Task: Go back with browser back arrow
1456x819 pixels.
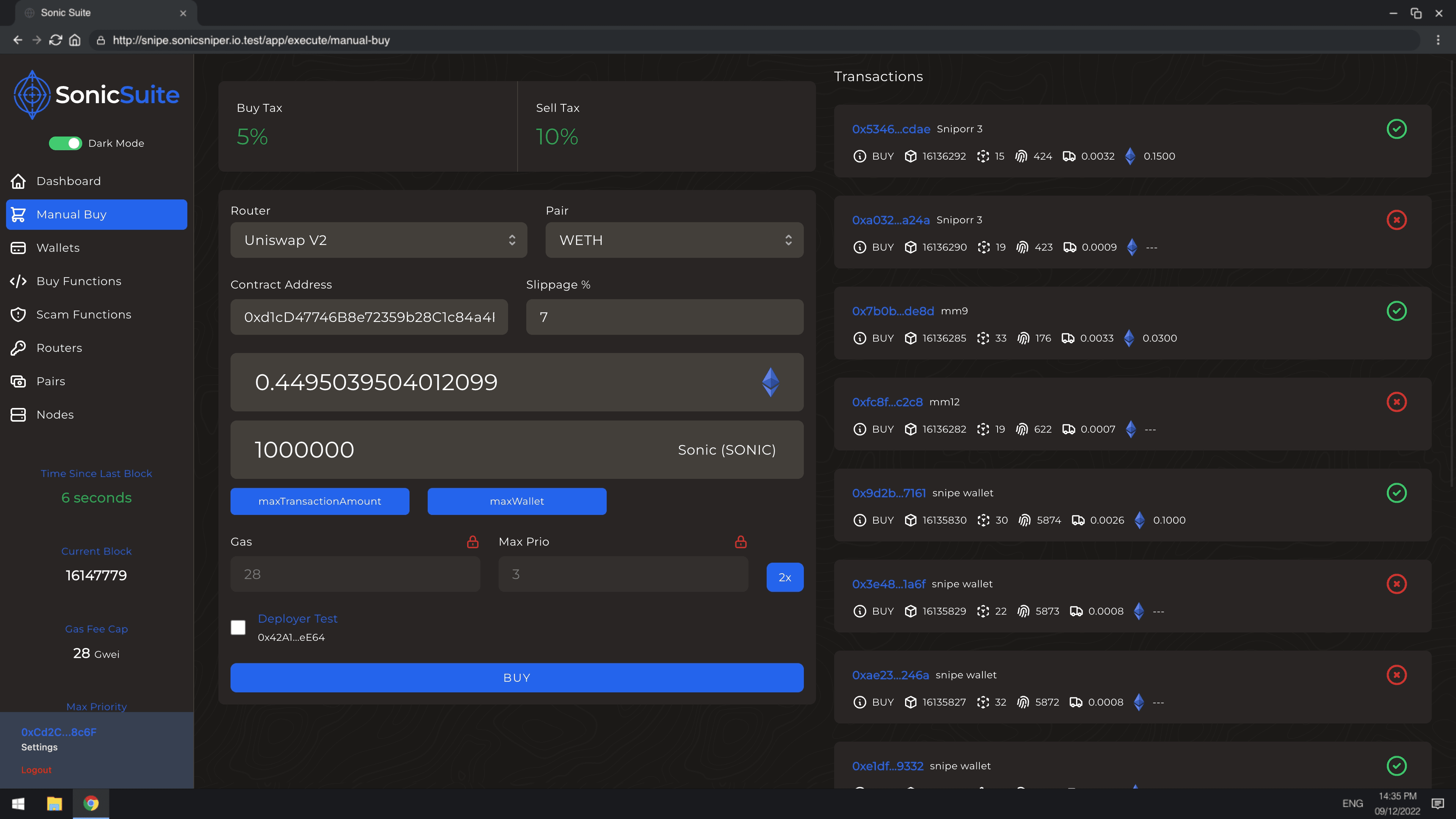Action: coord(17,40)
